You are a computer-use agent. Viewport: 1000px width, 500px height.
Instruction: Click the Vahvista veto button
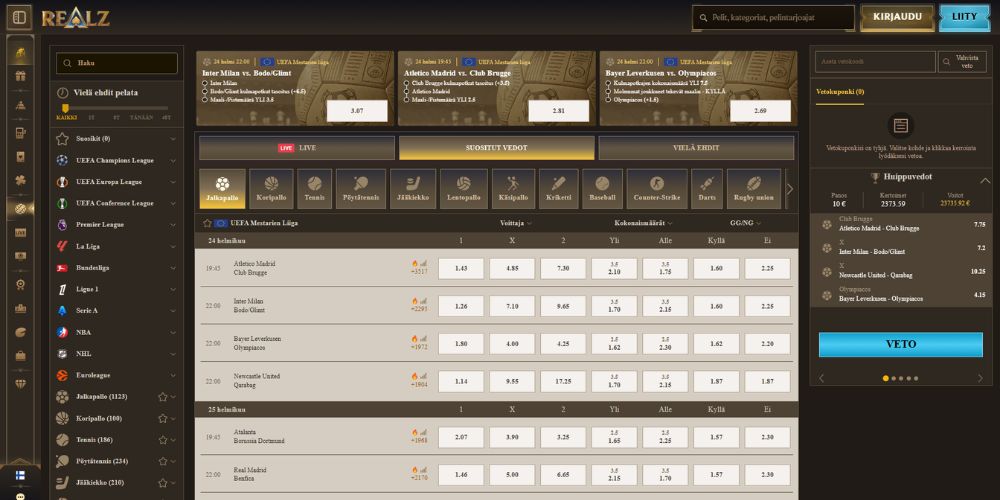(x=962, y=62)
